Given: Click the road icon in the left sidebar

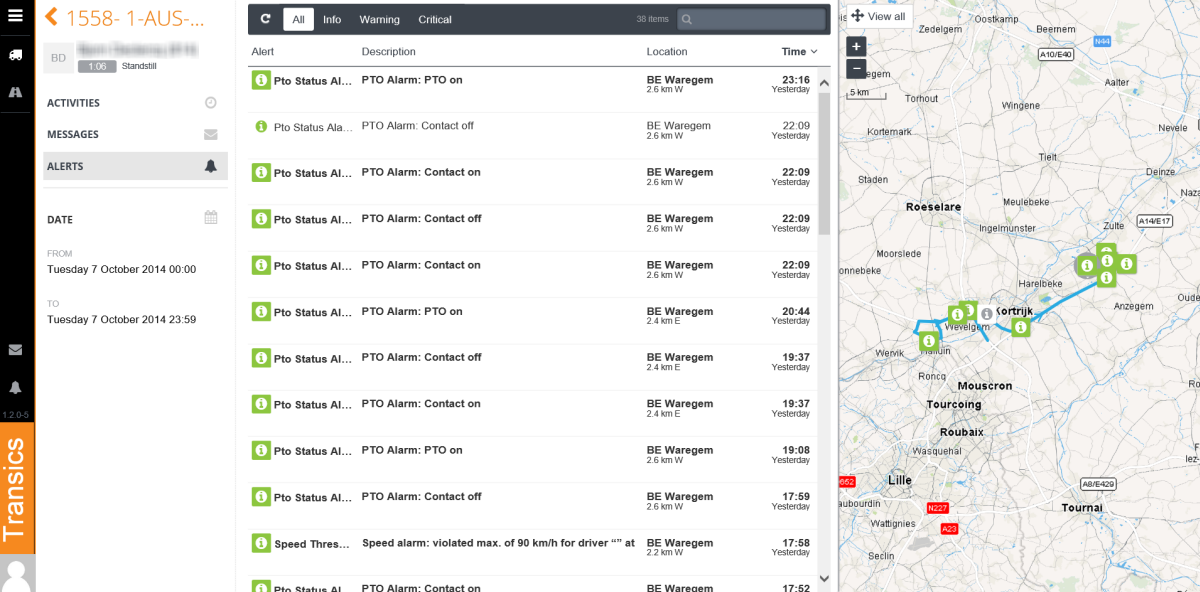Looking at the screenshot, I should 15,92.
